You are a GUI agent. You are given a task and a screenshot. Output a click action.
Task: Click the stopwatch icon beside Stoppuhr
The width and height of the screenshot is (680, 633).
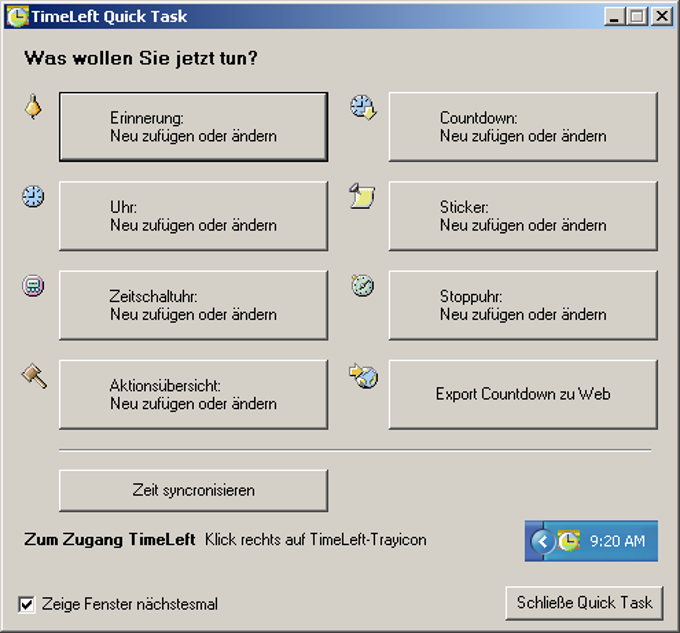[362, 286]
